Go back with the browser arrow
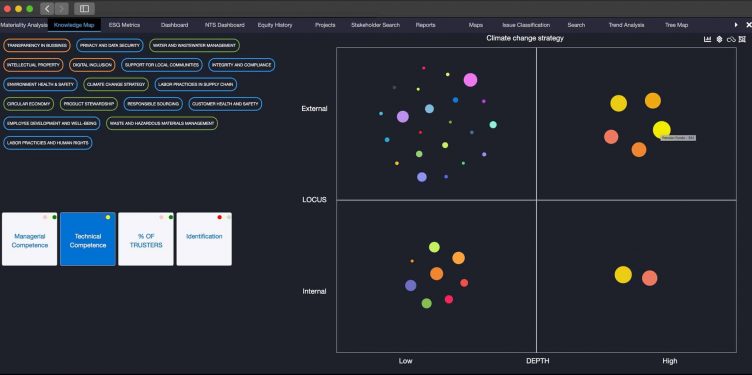 point(47,9)
